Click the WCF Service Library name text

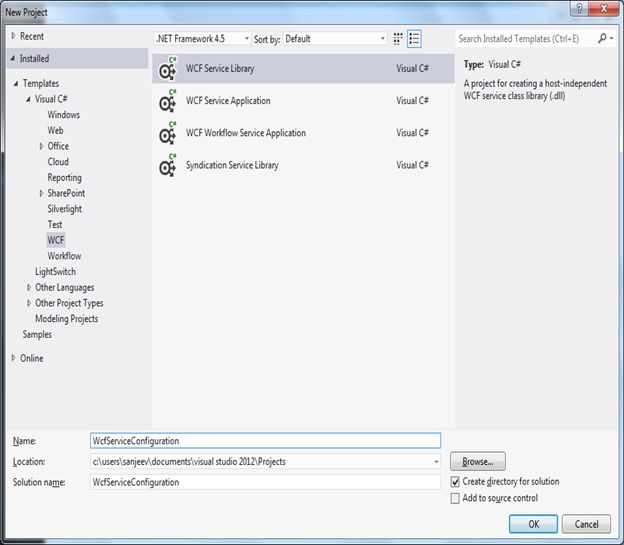click(220, 68)
